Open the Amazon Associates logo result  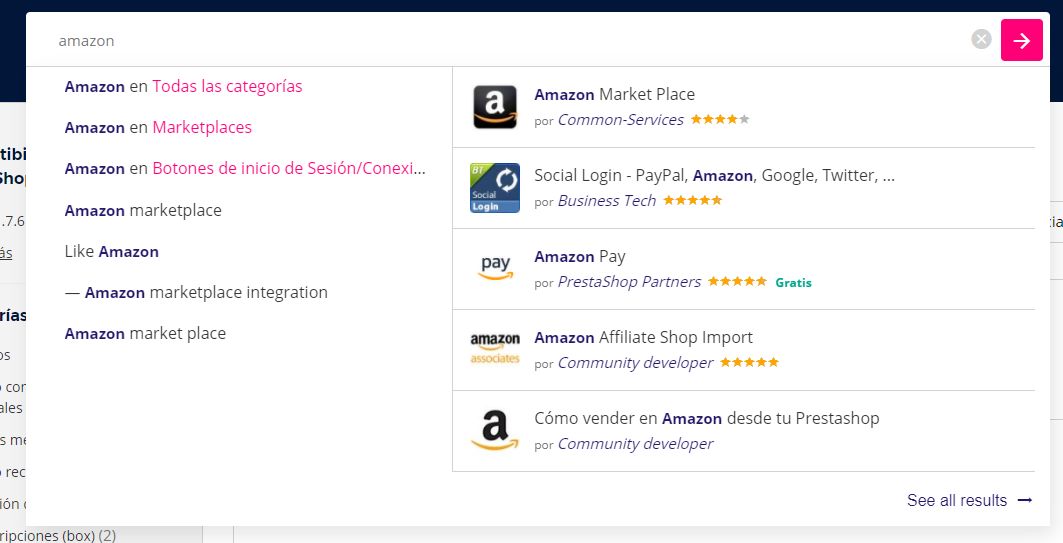(x=495, y=350)
